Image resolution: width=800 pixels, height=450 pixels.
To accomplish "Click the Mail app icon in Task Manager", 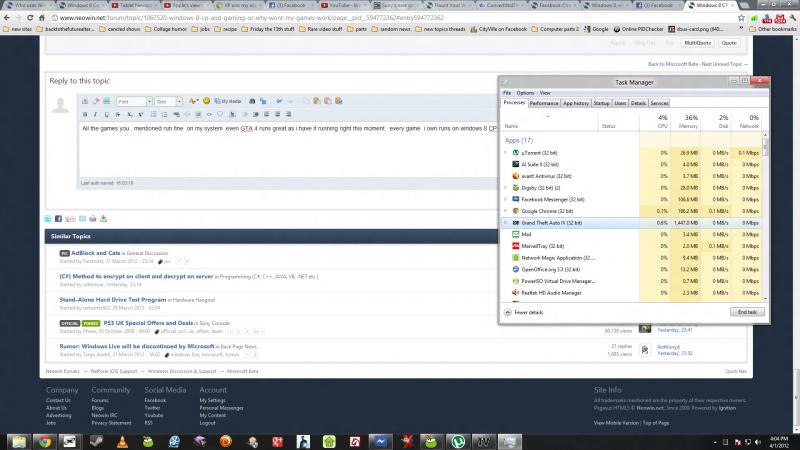I will 515,234.
